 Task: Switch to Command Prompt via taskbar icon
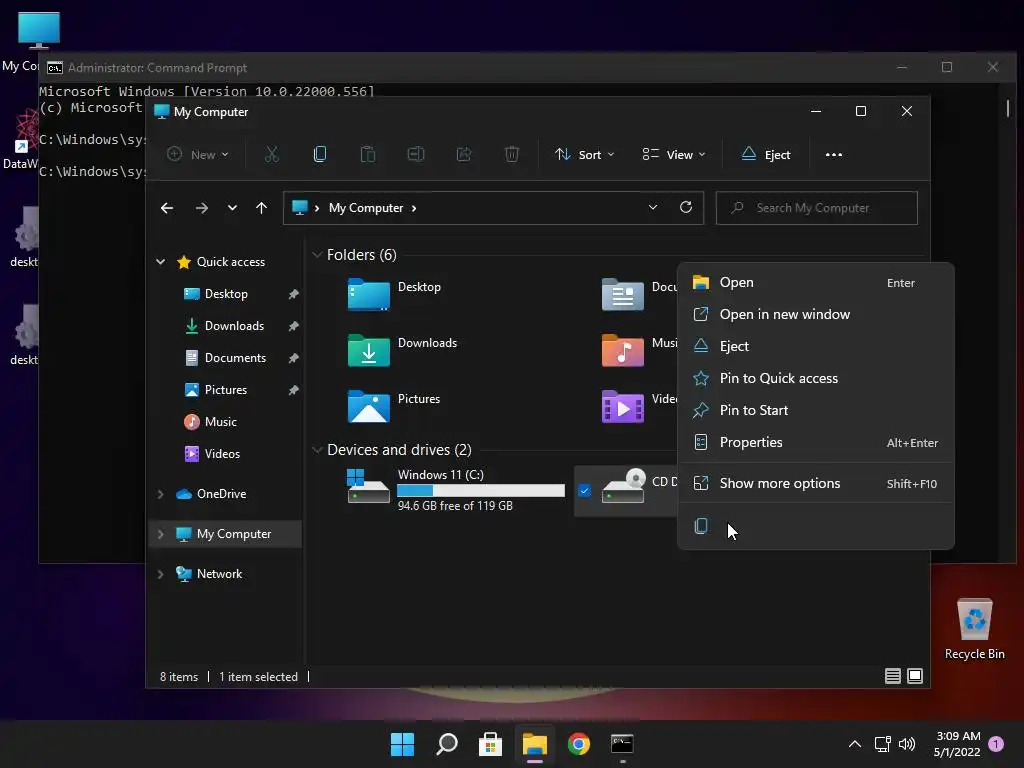click(622, 744)
